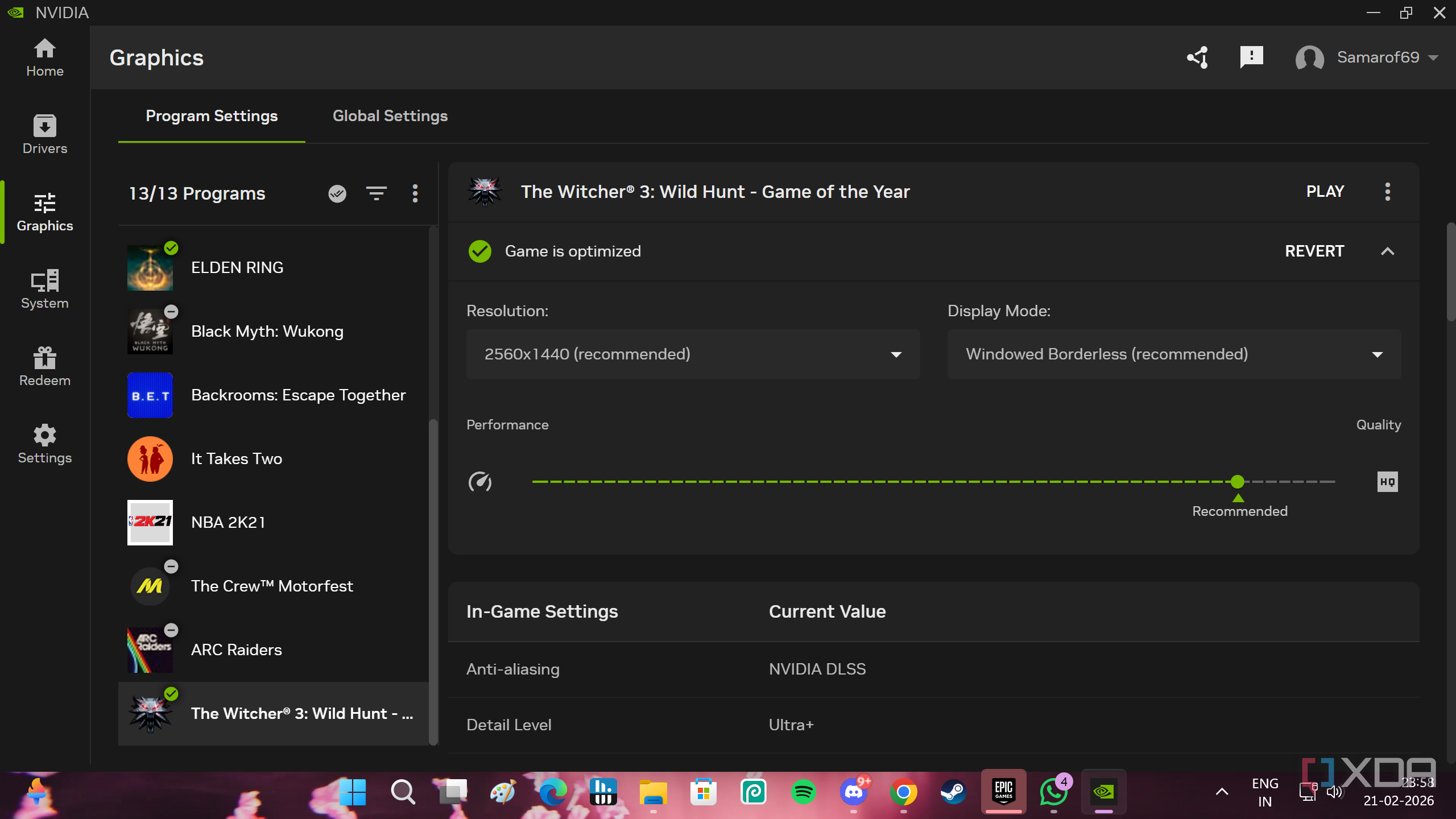Open Discord from the taskbar
The width and height of the screenshot is (1456, 819).
click(x=854, y=792)
